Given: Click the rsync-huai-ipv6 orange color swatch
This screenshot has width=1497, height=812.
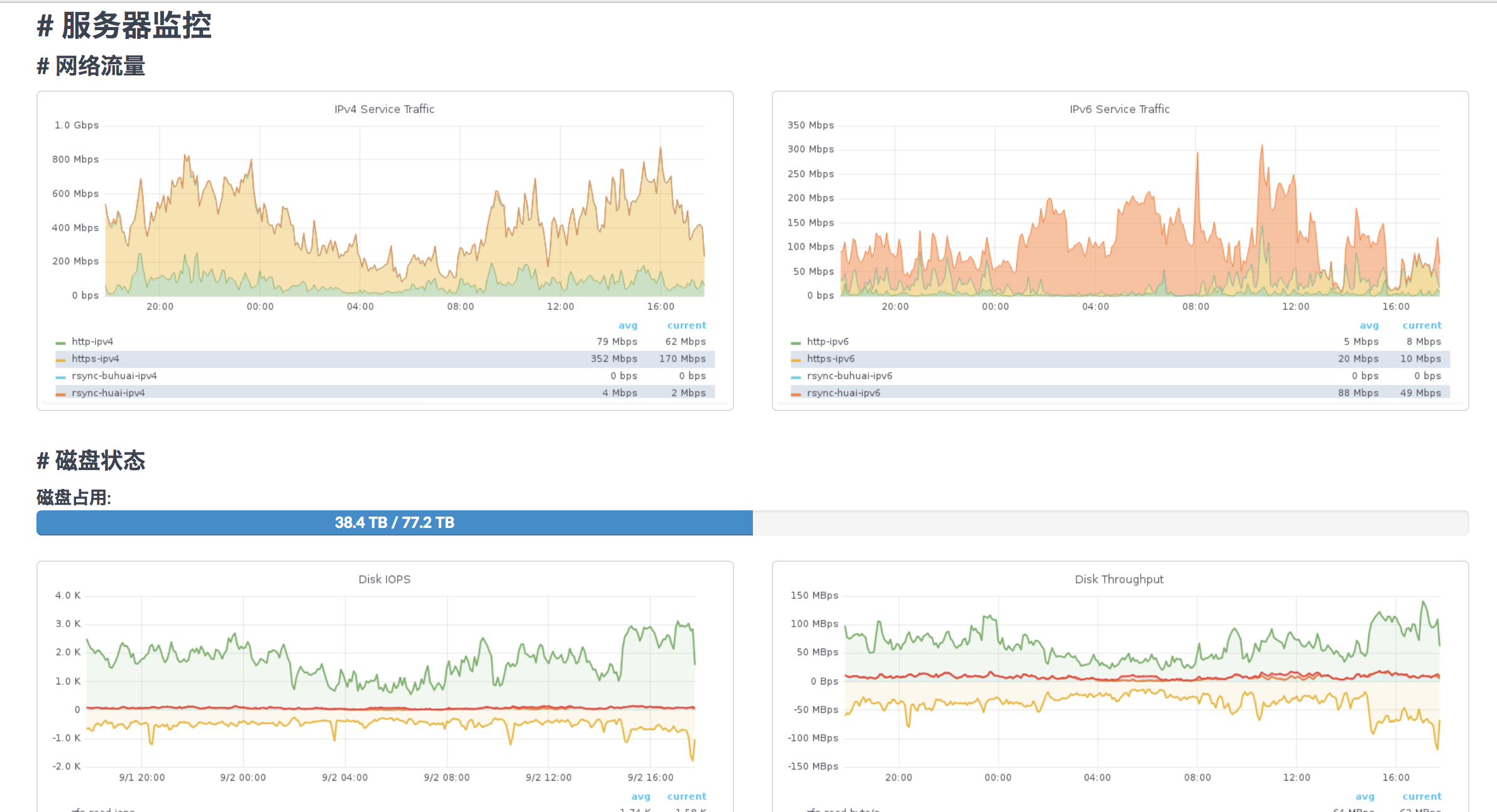Looking at the screenshot, I should [x=796, y=393].
